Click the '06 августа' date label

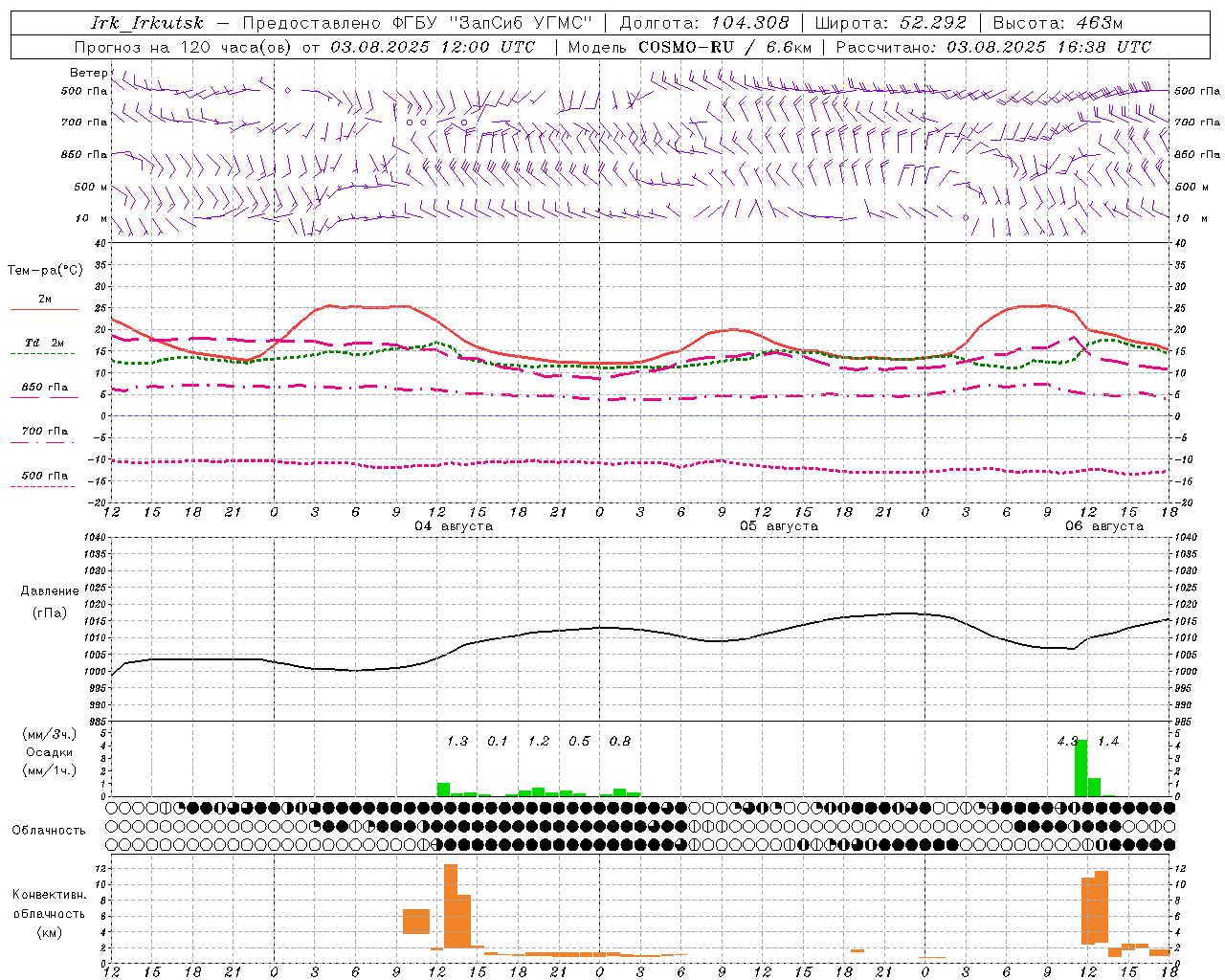1104,526
